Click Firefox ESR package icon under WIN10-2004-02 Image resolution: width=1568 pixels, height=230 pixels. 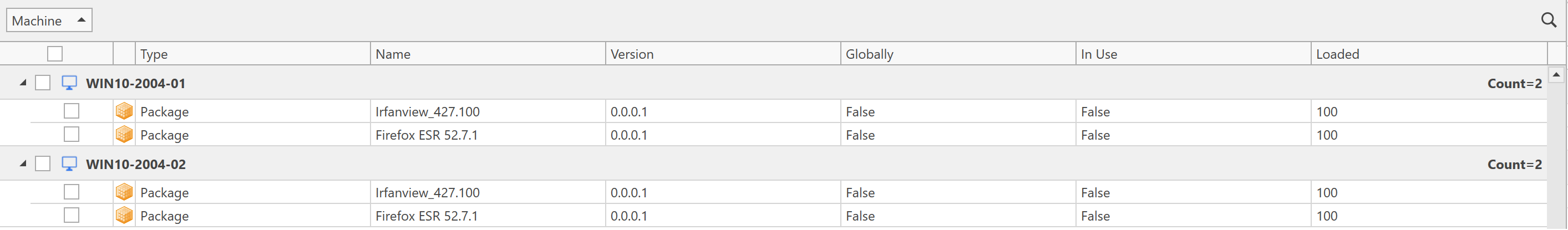tap(124, 215)
